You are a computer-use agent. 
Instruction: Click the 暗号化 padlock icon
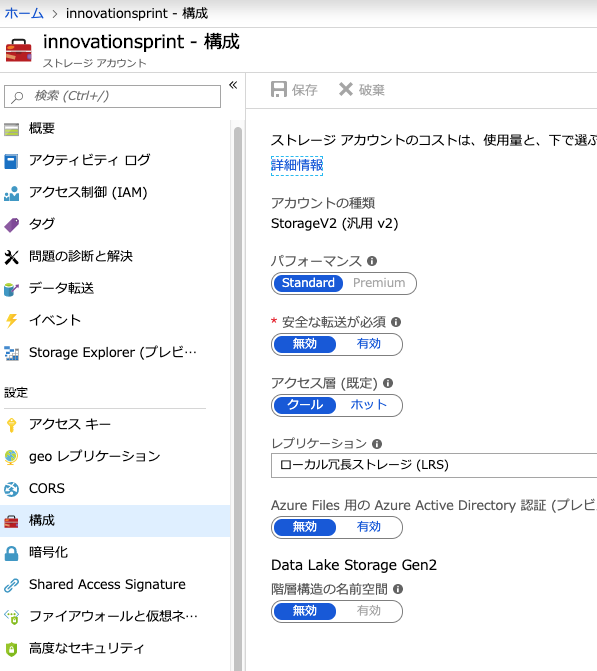tap(12, 553)
